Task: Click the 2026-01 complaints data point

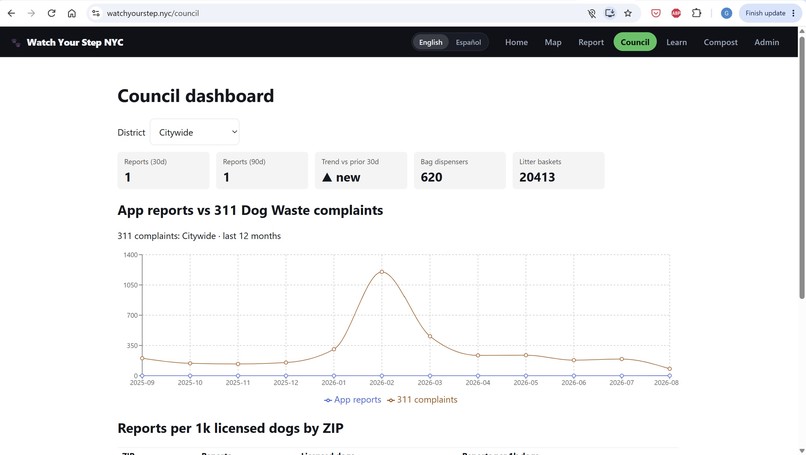Action: [x=334, y=349]
